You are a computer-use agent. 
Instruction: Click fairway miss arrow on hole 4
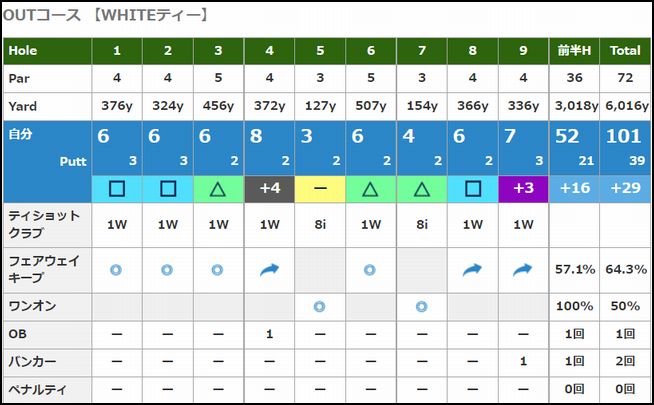click(x=269, y=269)
